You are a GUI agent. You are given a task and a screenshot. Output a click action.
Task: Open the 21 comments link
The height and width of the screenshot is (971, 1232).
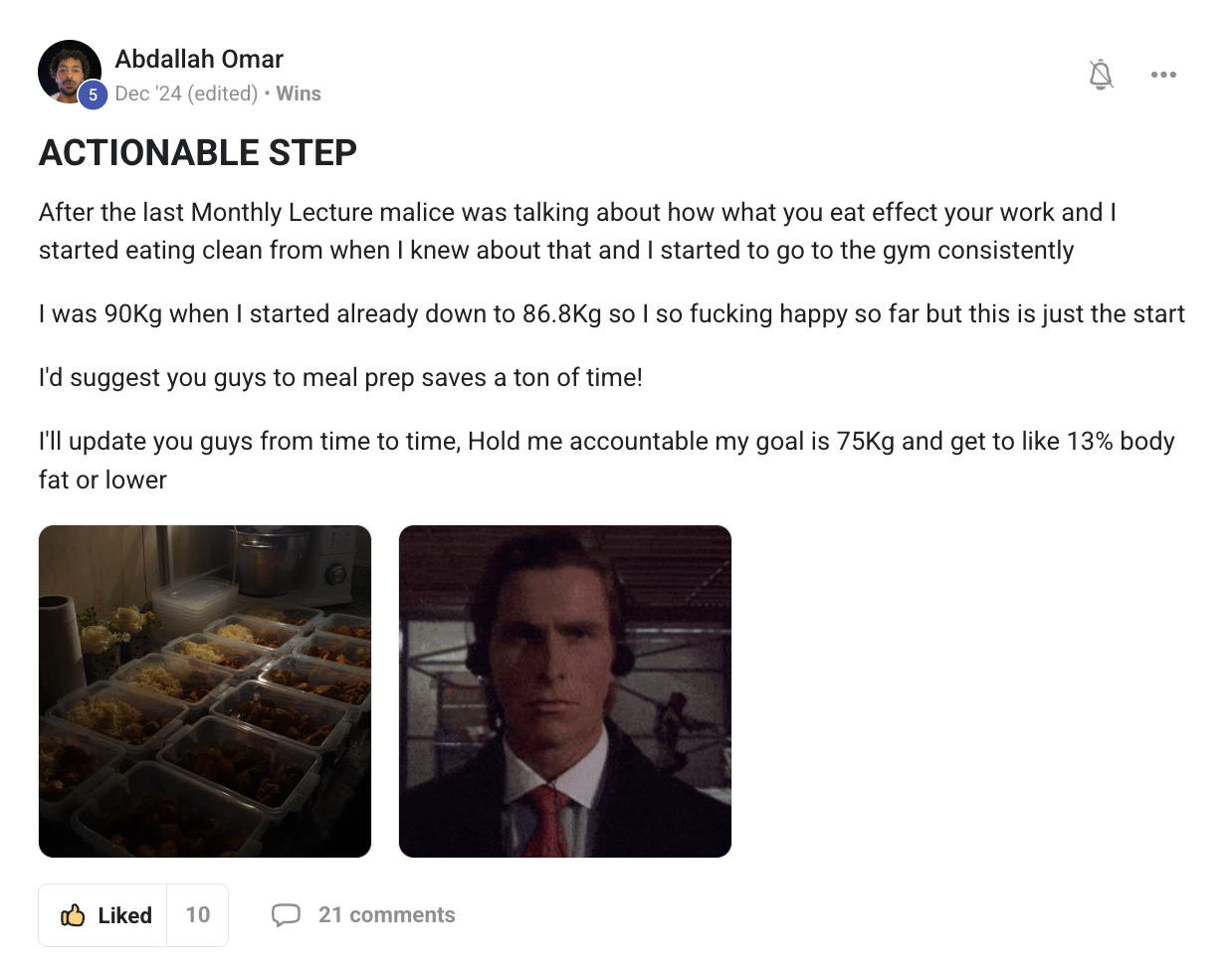click(387, 915)
